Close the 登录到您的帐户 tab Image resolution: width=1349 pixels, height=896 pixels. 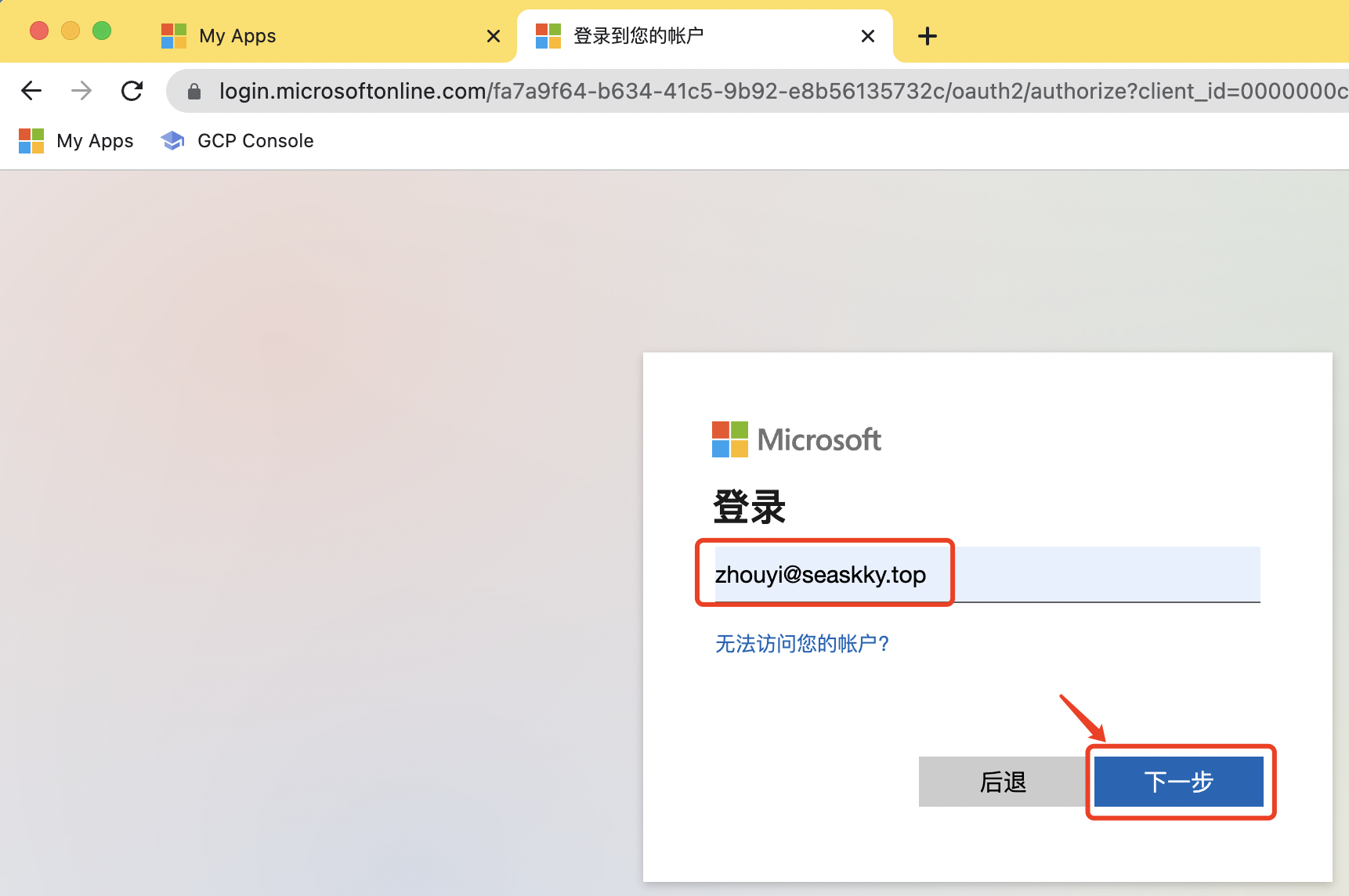point(868,36)
